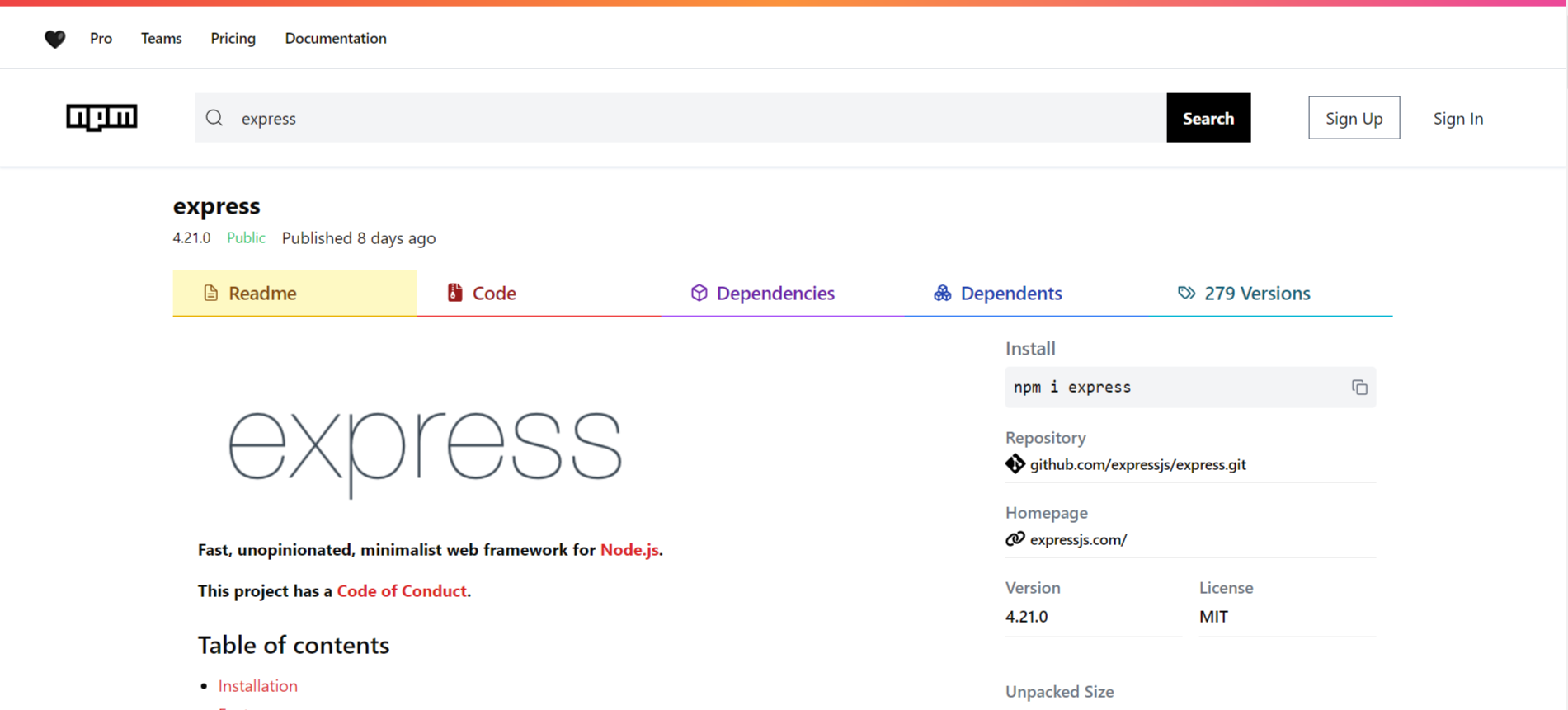Open the Node.js link

pos(629,549)
